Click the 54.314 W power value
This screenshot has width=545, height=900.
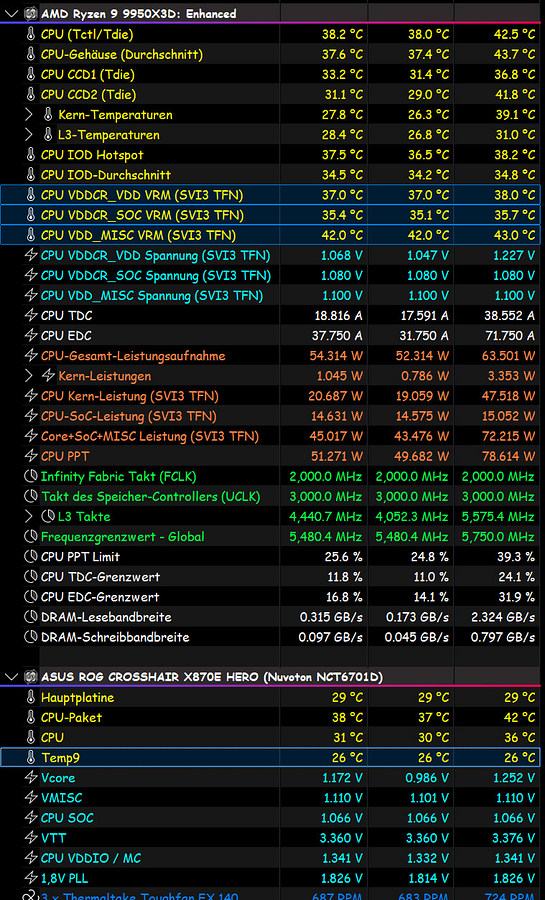336,356
